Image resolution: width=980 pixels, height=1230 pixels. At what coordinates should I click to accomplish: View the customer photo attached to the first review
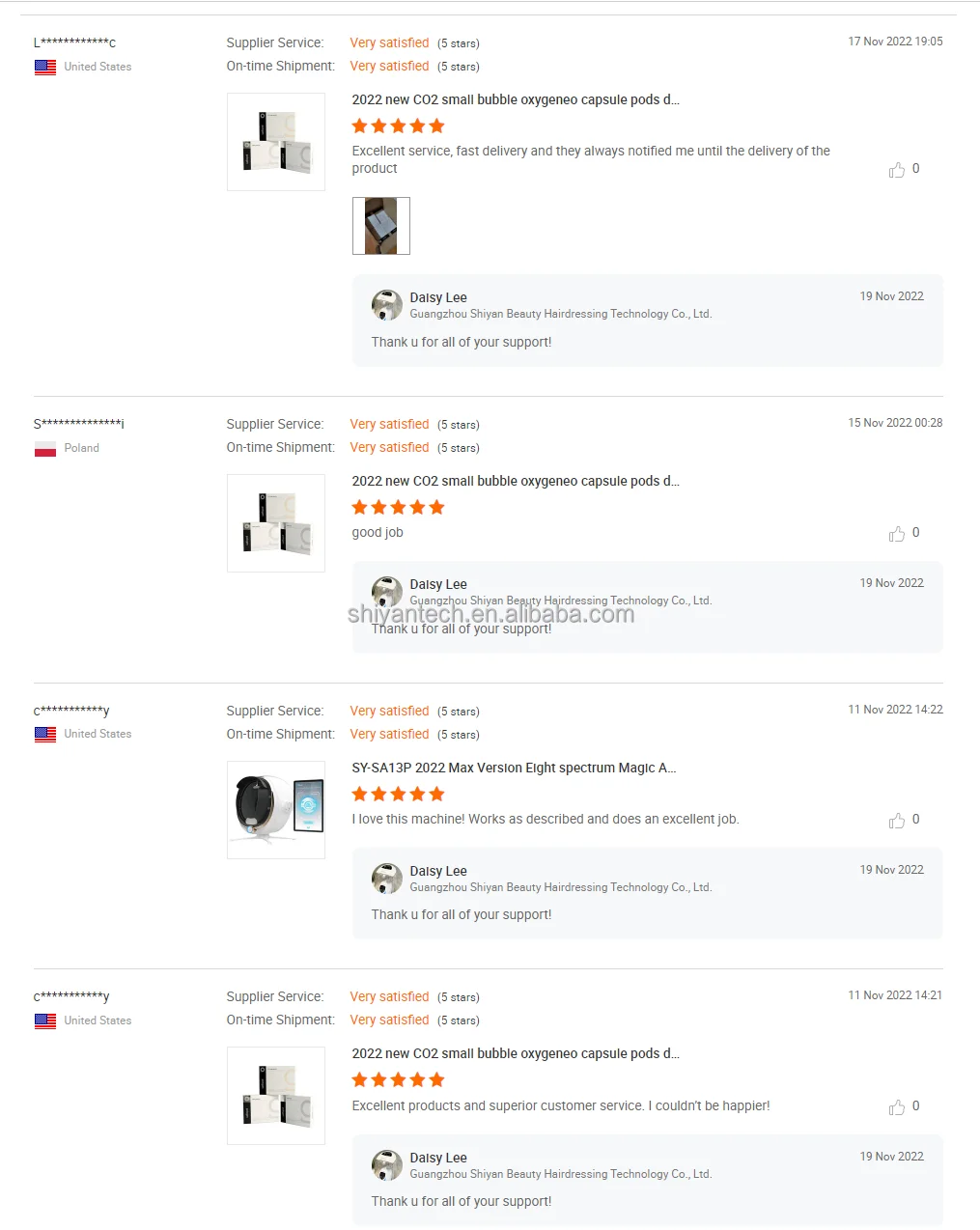(381, 226)
